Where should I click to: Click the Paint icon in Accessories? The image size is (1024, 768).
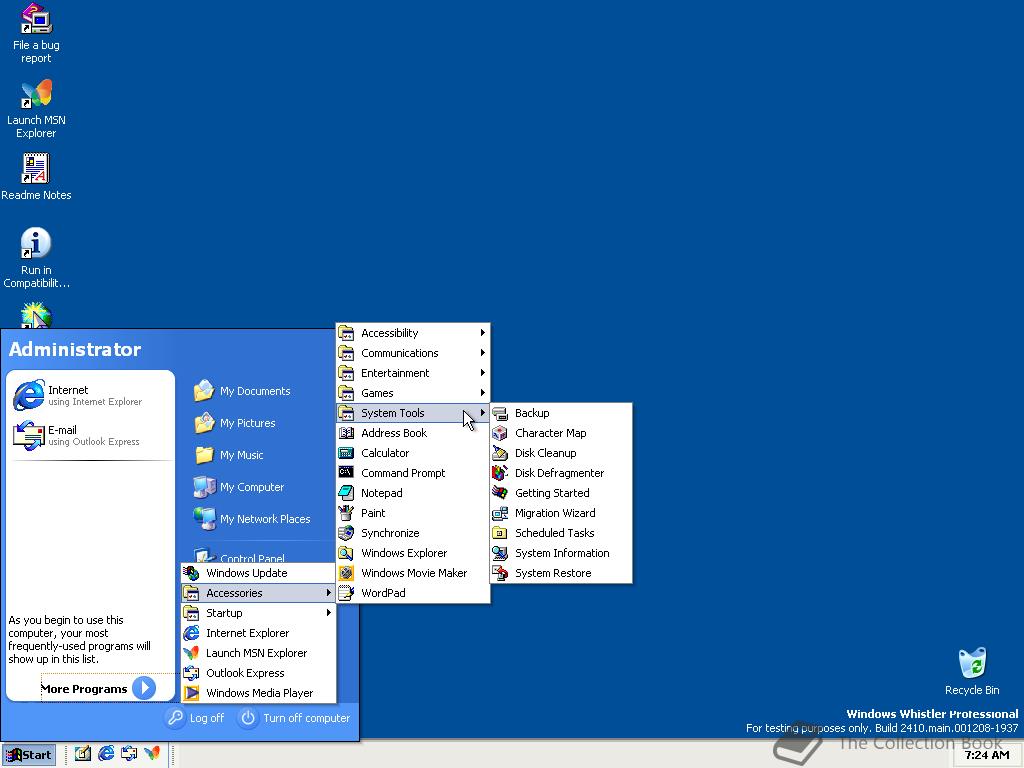[346, 513]
